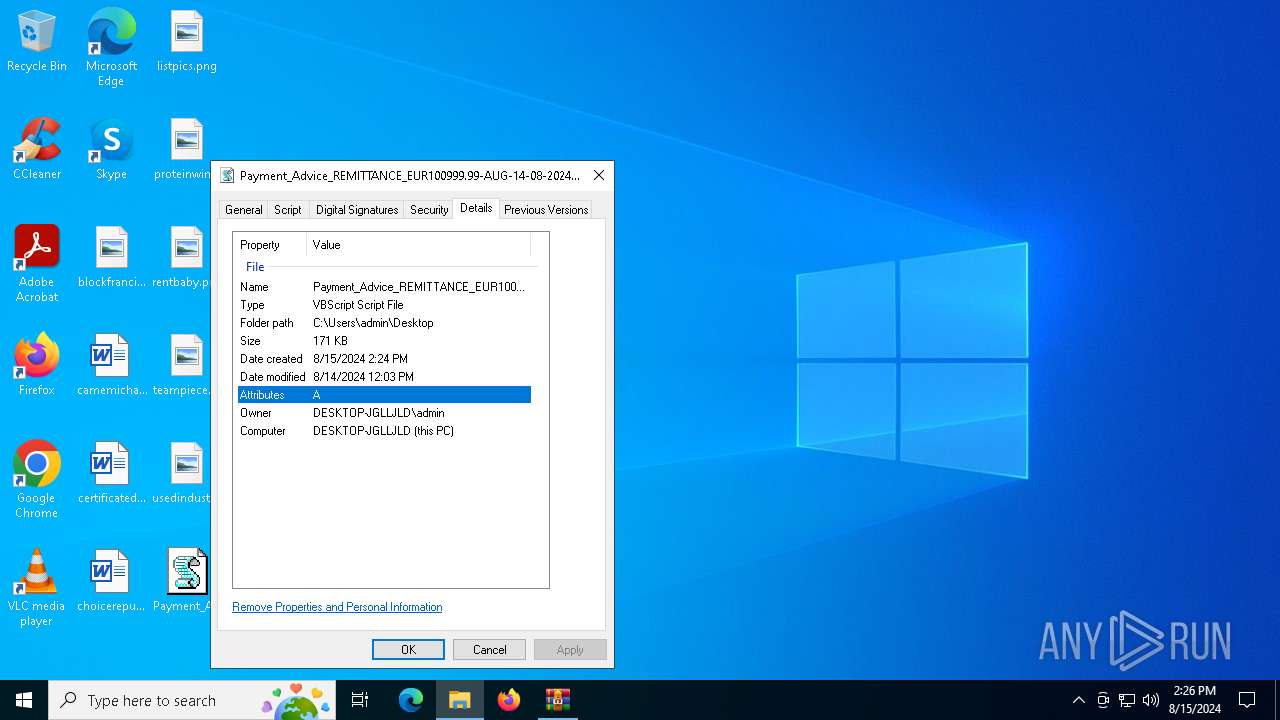Open the Previous Versions tab

click(x=546, y=210)
